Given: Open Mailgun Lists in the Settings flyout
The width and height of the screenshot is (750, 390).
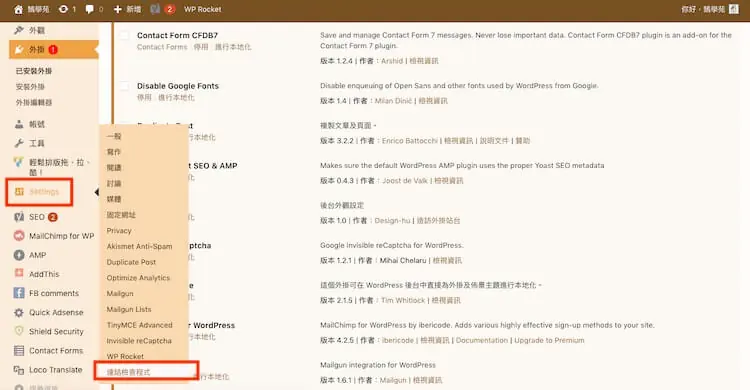Looking at the screenshot, I should tap(129, 310).
